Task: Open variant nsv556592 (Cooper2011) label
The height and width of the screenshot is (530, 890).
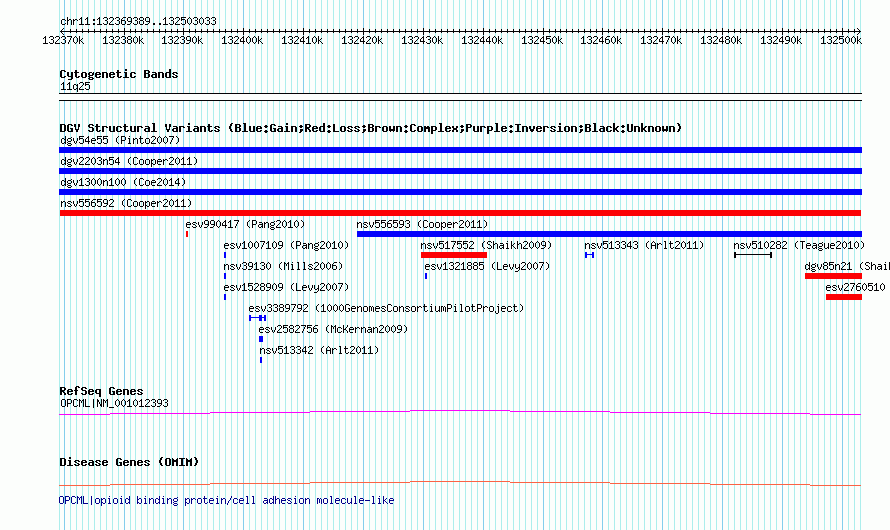Action: tap(126, 203)
